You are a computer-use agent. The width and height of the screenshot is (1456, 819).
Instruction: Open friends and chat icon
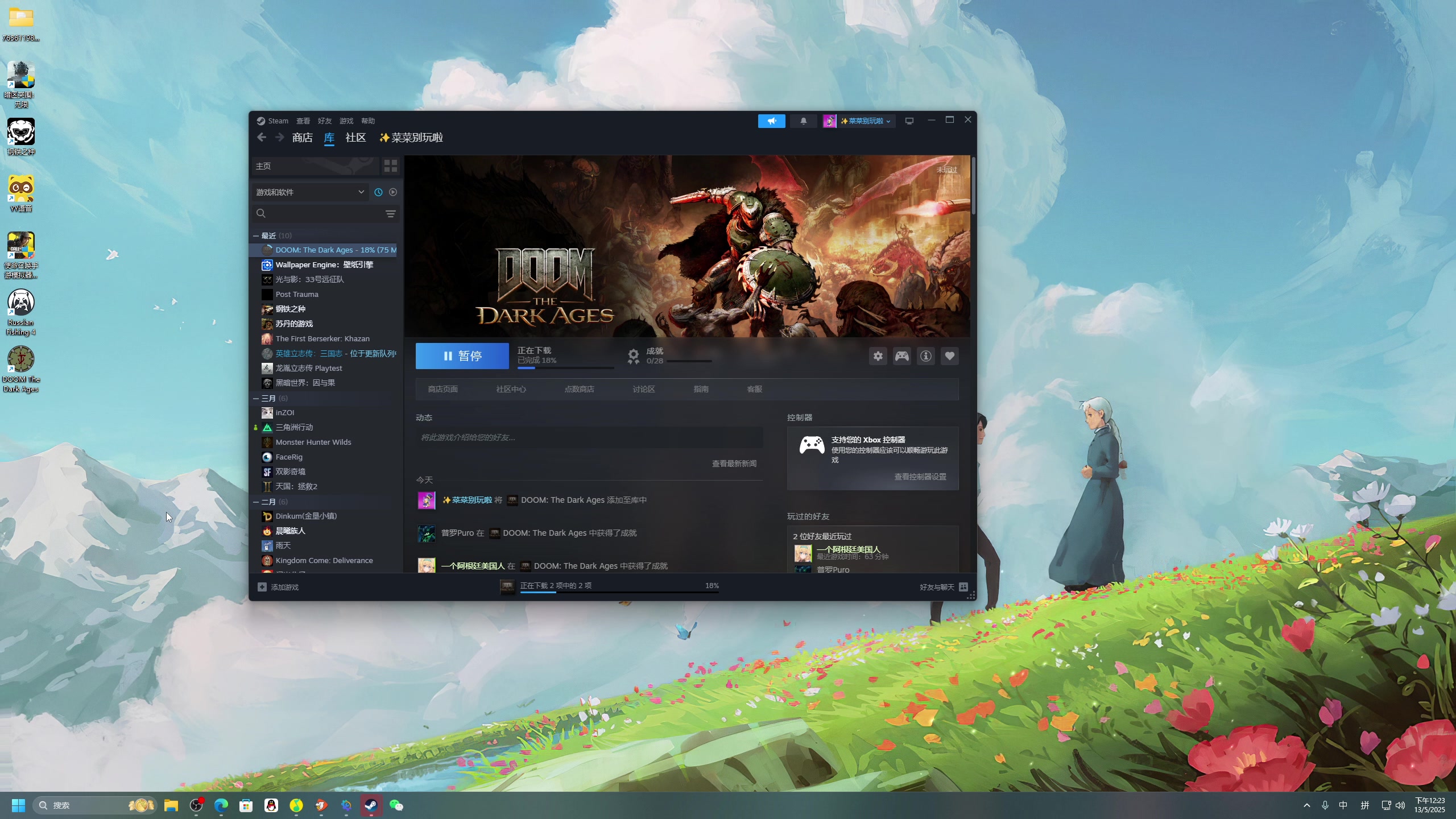coord(963,587)
